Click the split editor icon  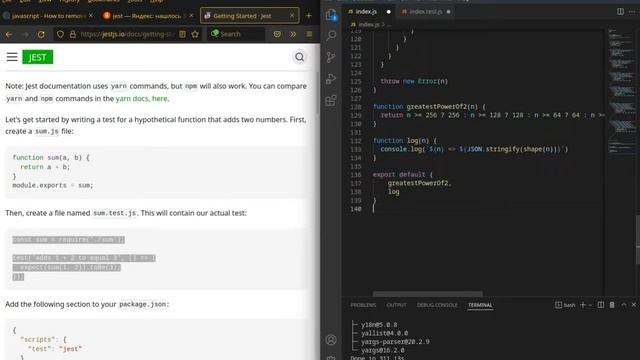pos(620,11)
